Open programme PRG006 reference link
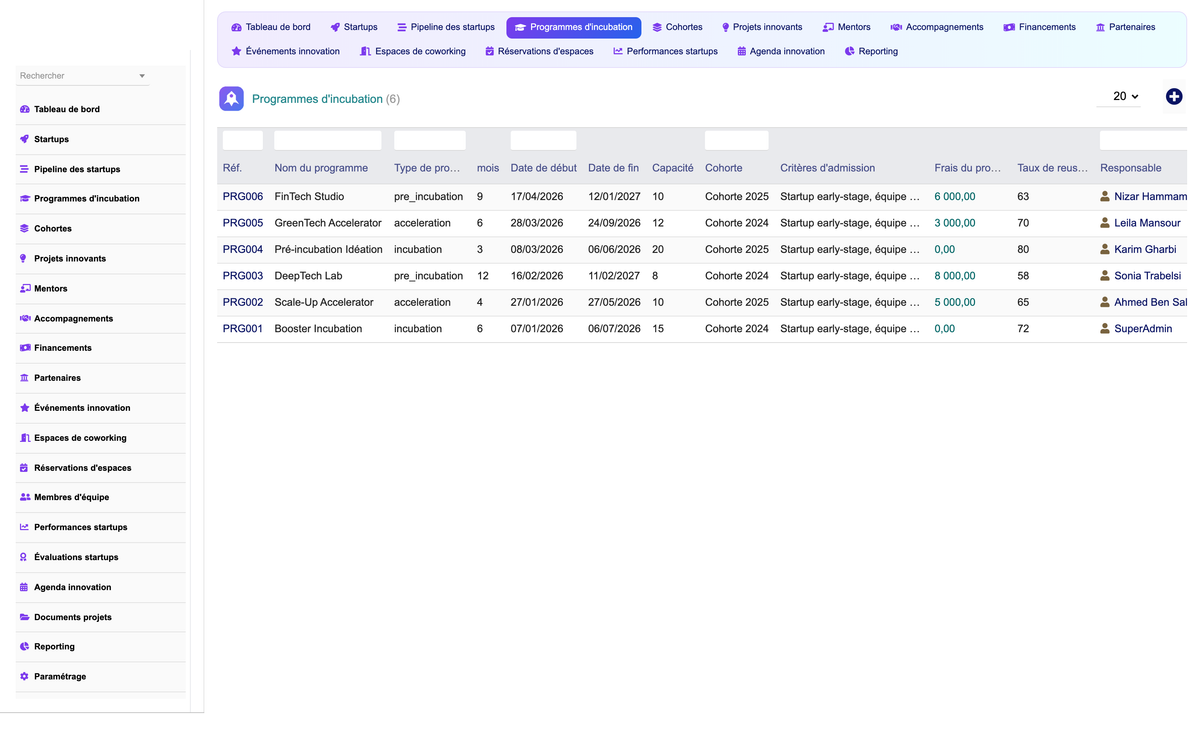 point(243,197)
